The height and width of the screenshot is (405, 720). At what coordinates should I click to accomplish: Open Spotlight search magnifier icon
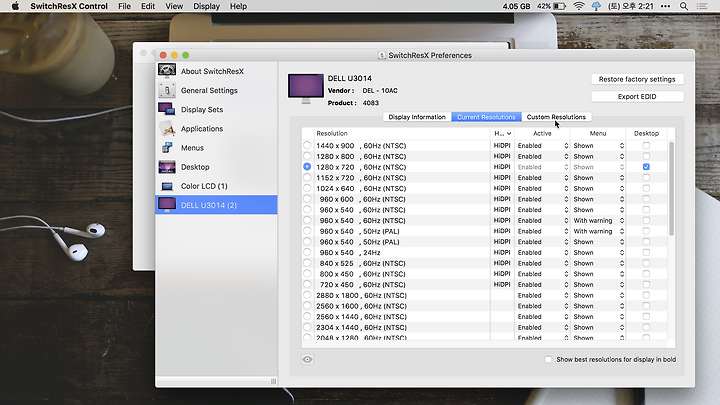684,6
